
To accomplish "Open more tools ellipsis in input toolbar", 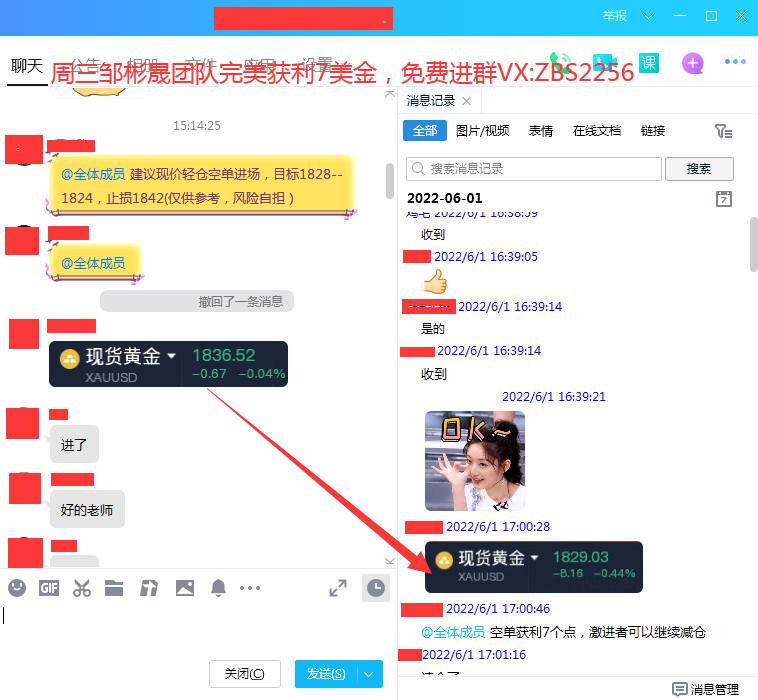I will pos(250,588).
